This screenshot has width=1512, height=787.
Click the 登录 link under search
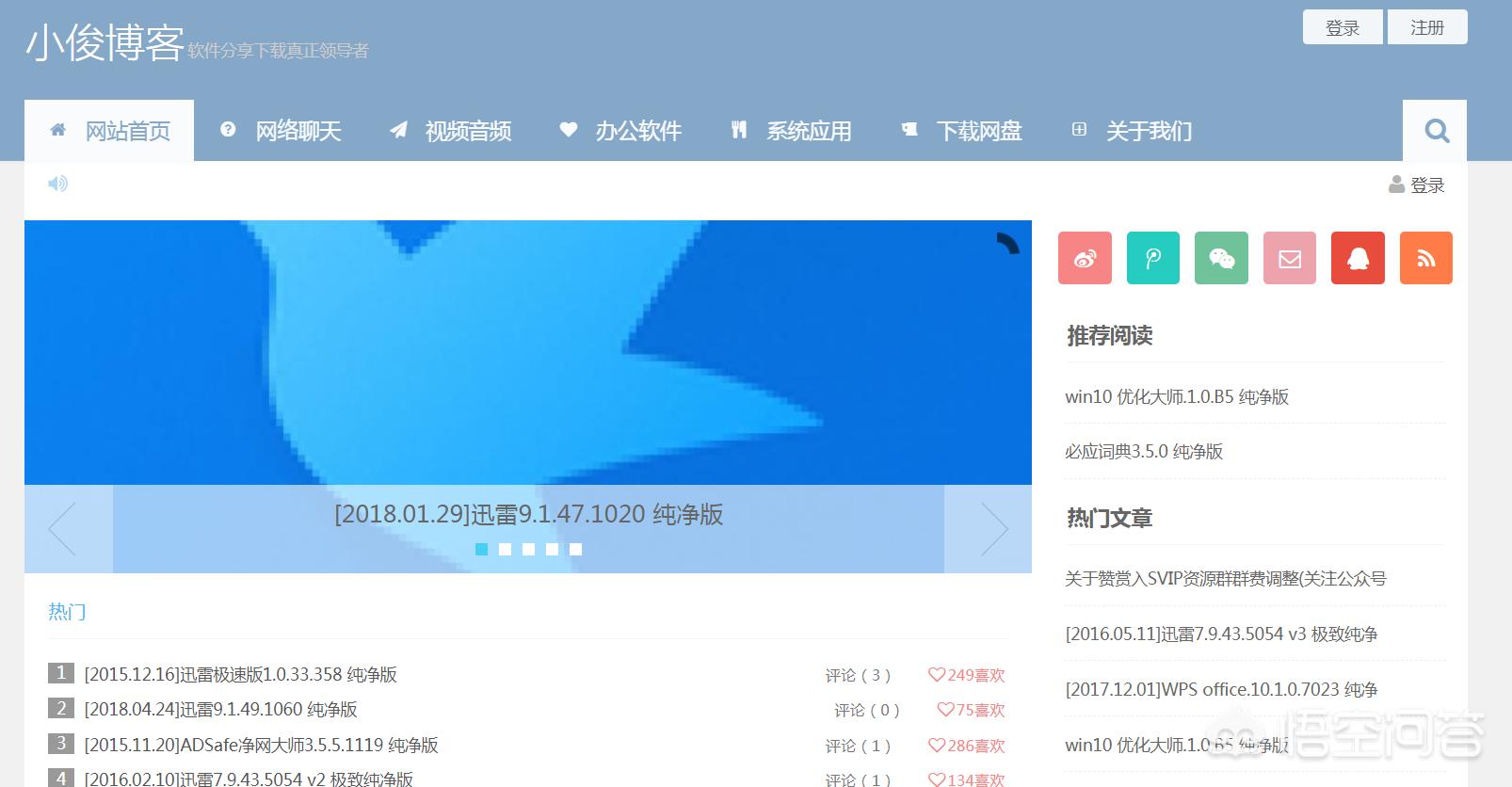coord(1427,185)
